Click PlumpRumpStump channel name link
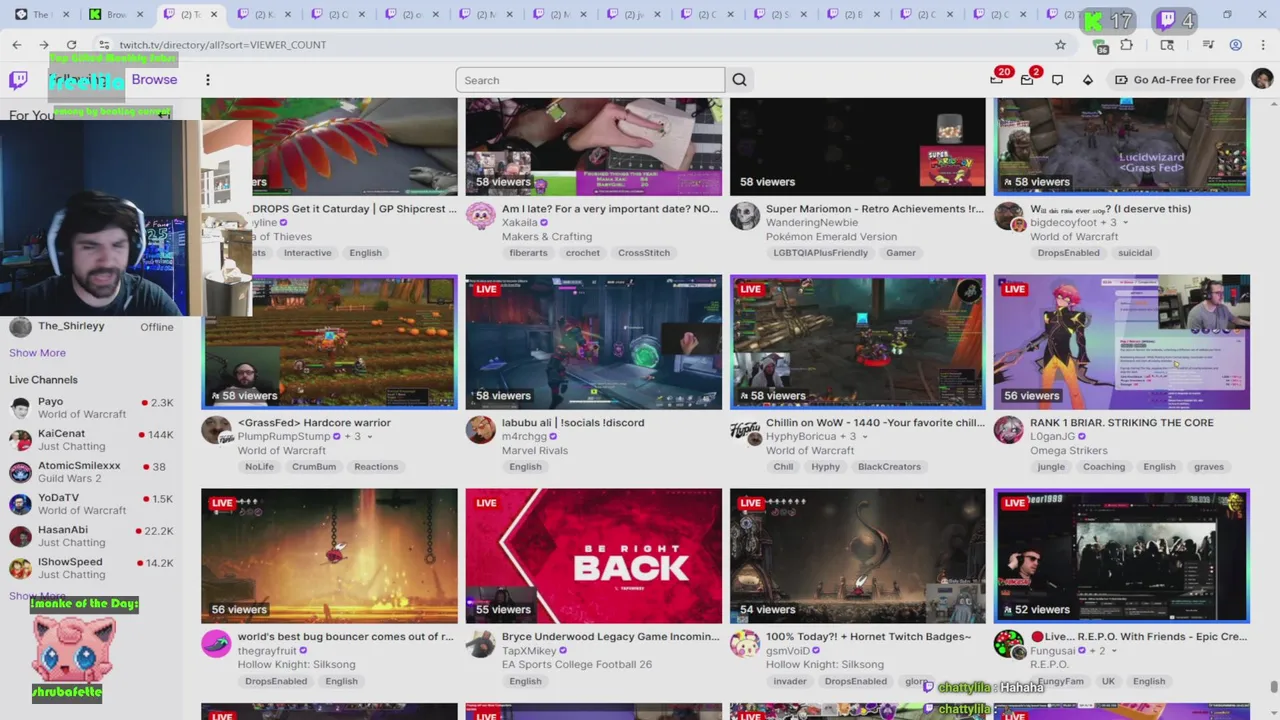The image size is (1280, 720). (x=284, y=437)
